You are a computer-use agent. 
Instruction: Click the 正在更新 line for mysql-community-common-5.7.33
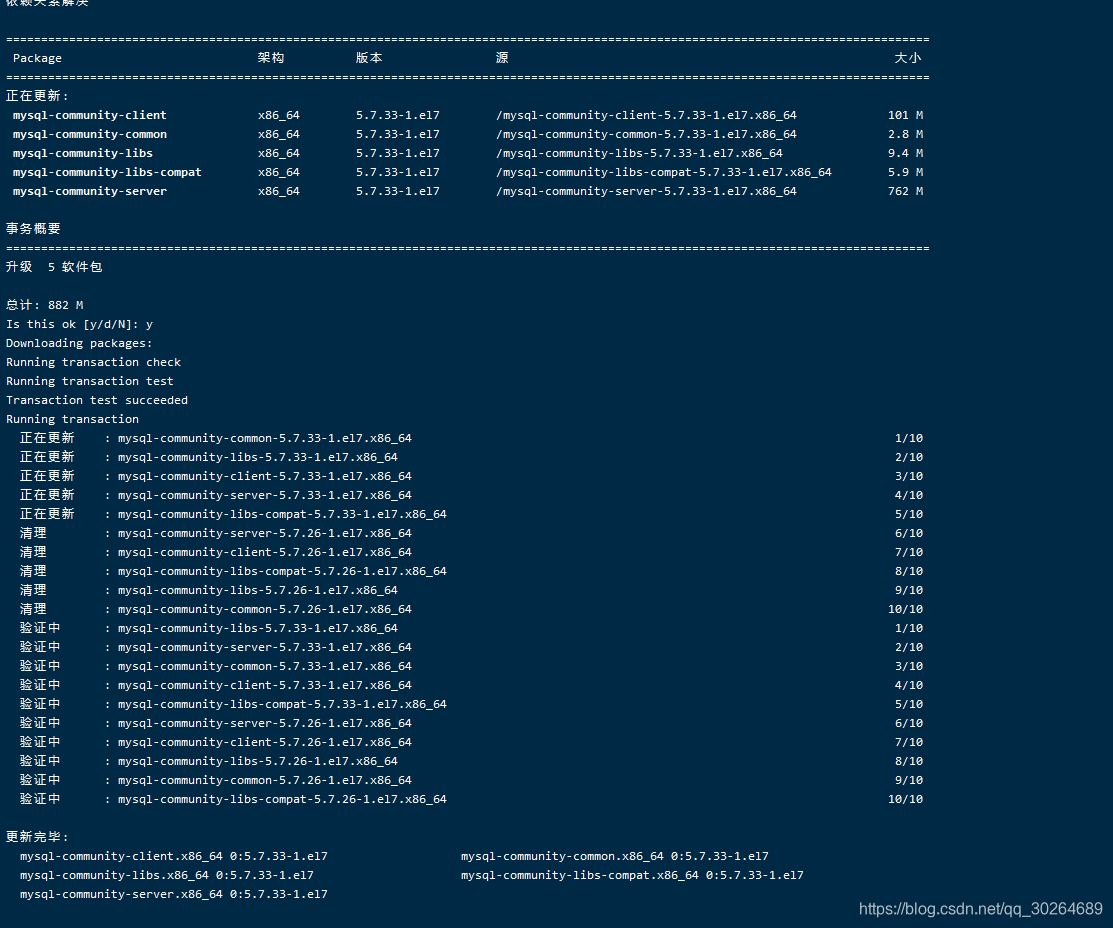(x=471, y=438)
